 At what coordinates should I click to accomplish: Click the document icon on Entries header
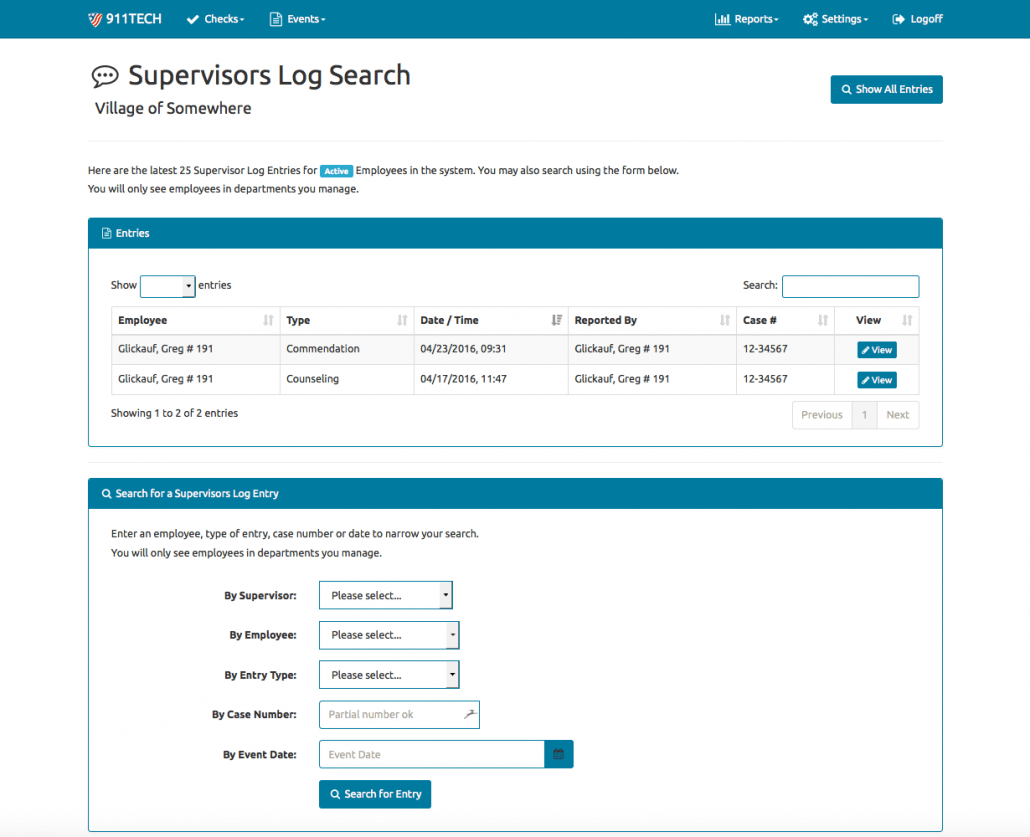click(107, 233)
